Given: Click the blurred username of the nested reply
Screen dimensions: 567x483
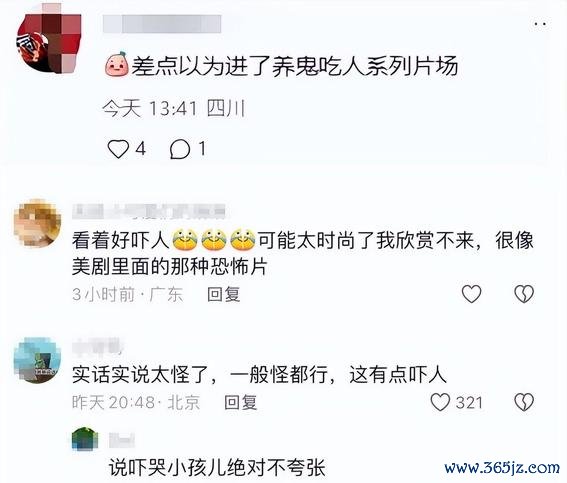Looking at the screenshot, I should [122, 439].
